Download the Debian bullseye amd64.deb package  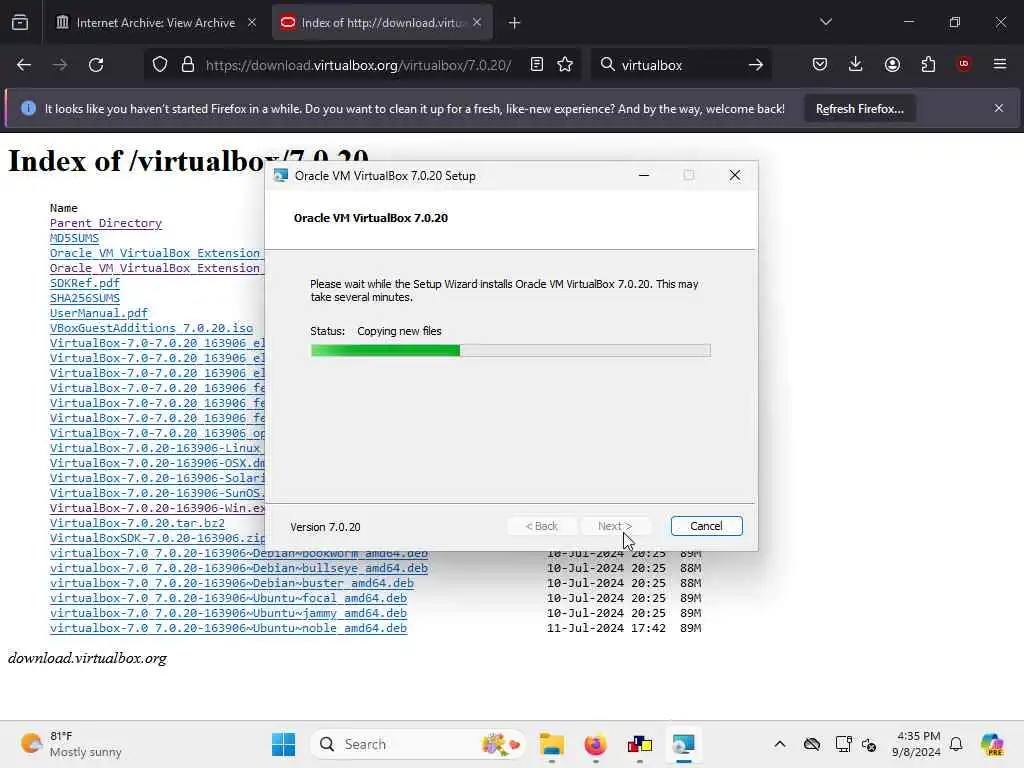tap(239, 569)
